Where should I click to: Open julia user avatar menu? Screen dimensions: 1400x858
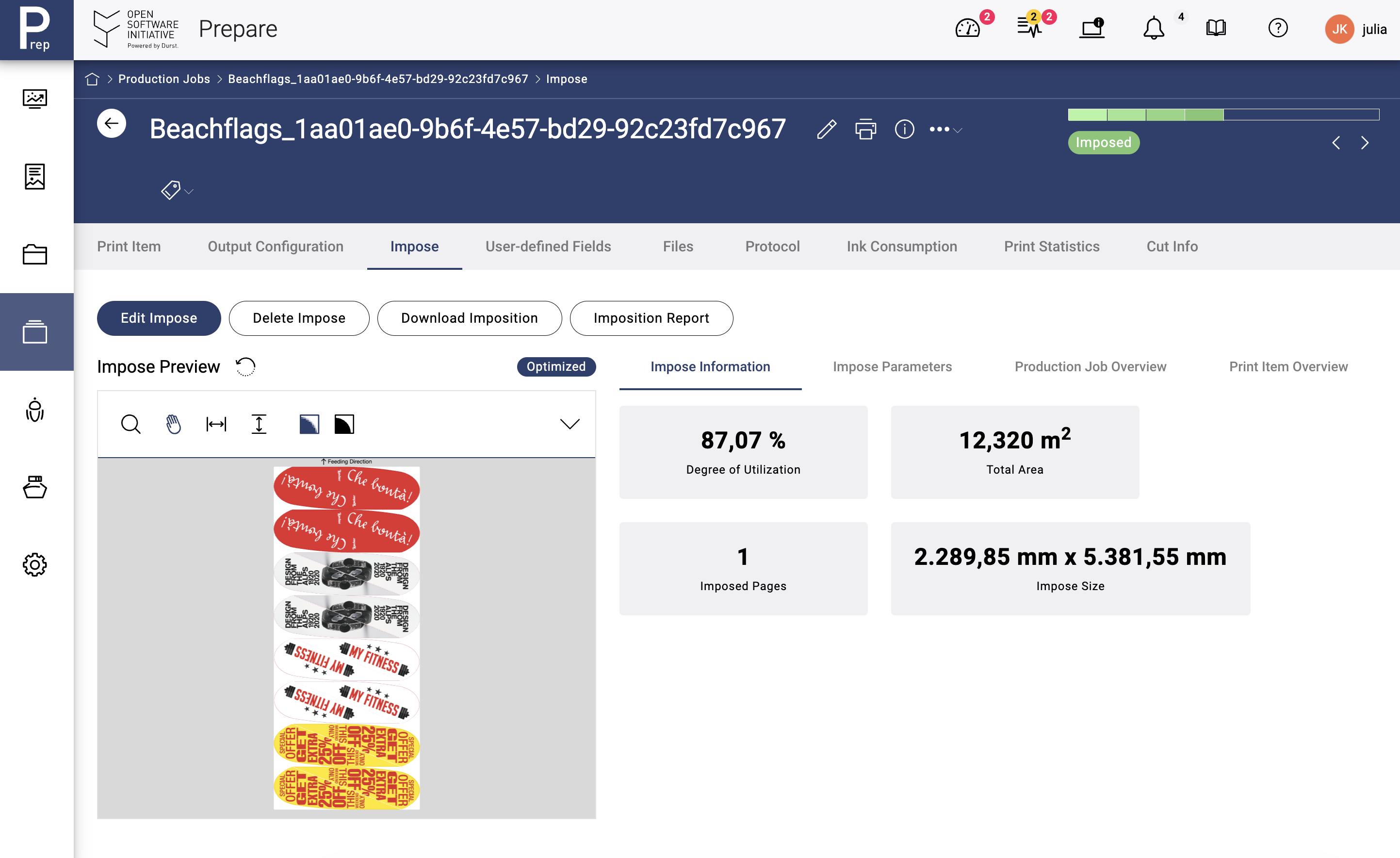point(1356,29)
